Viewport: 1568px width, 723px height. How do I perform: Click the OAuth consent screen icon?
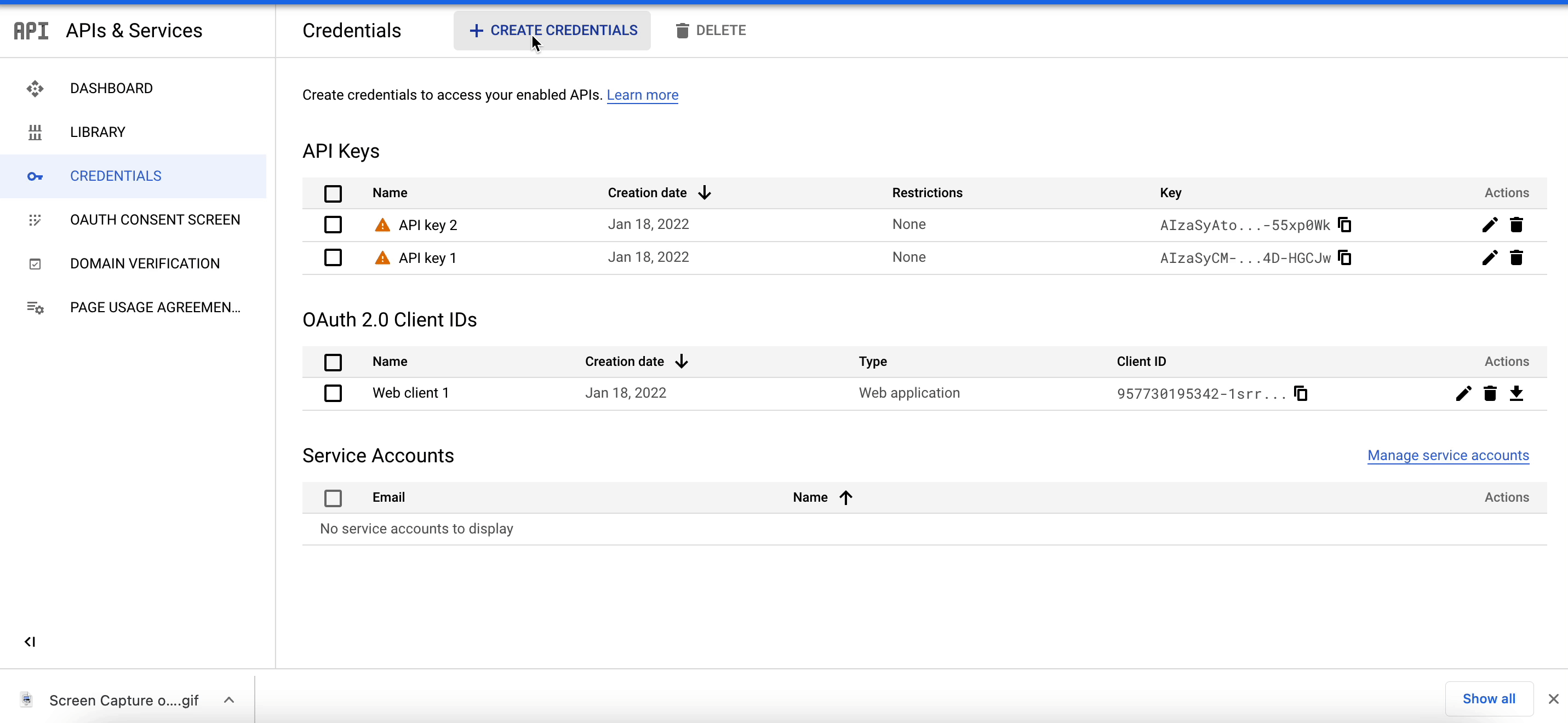35,220
